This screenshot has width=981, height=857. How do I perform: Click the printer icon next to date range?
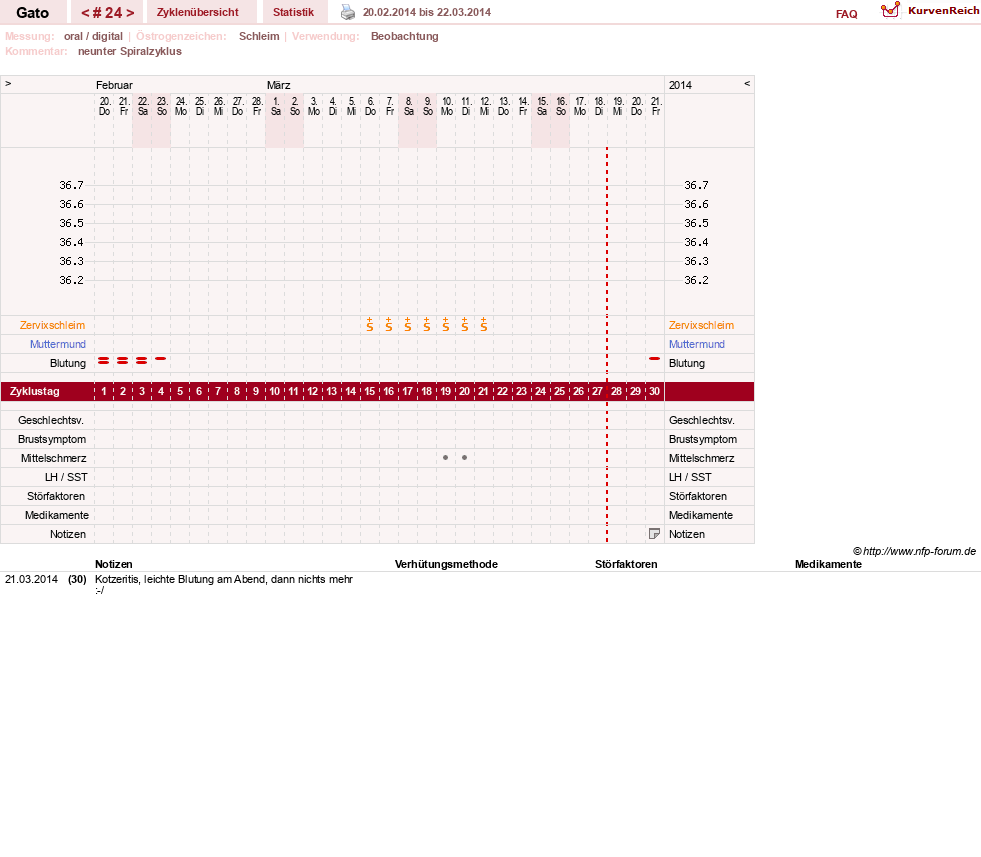[x=347, y=12]
